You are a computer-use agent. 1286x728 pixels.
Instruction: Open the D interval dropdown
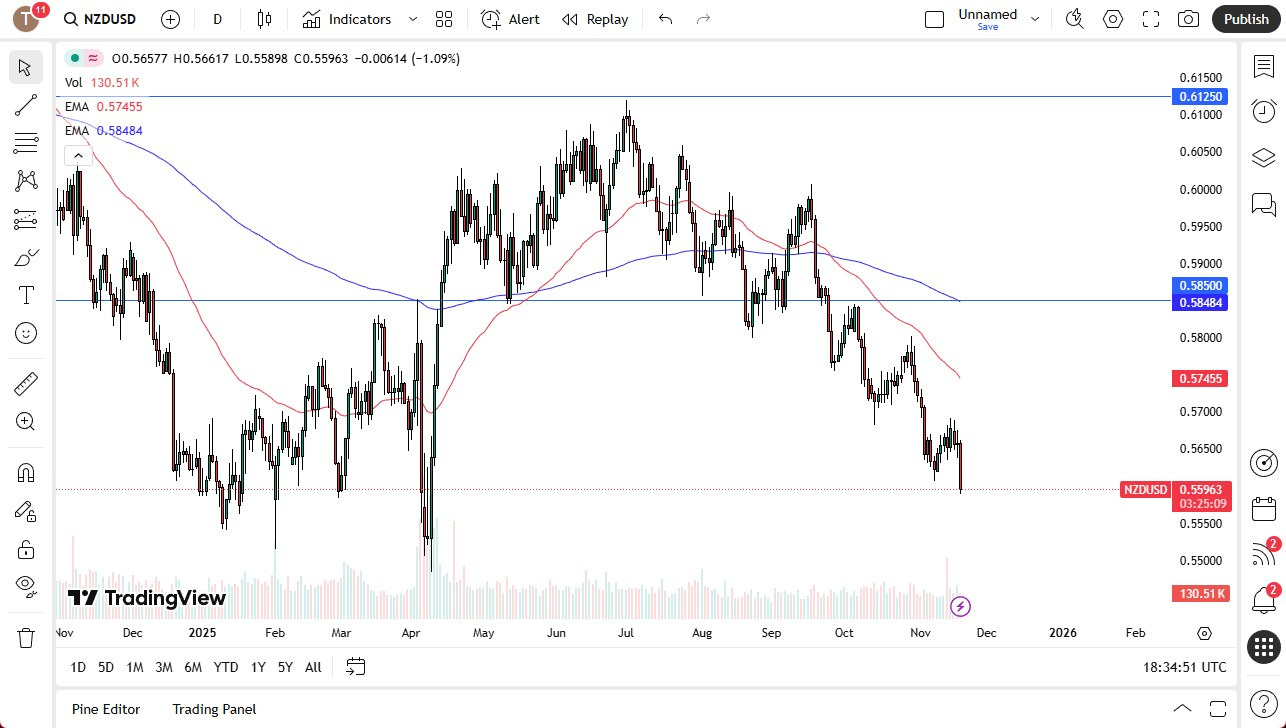(217, 18)
